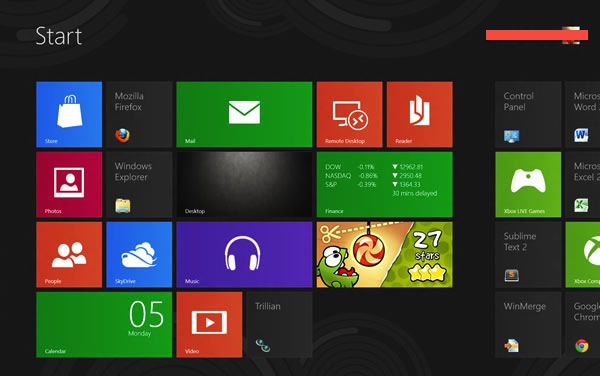
Task: Open the Remote Desktop tile
Action: pos(349,114)
